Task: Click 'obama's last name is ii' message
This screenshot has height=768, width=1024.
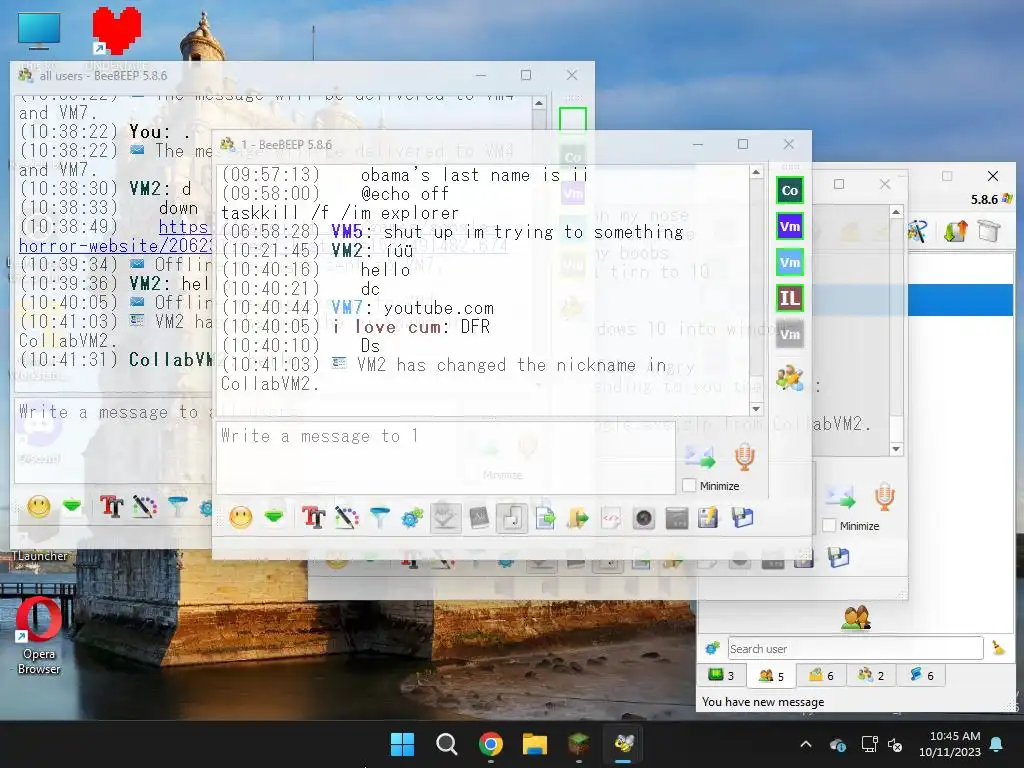Action: click(474, 175)
